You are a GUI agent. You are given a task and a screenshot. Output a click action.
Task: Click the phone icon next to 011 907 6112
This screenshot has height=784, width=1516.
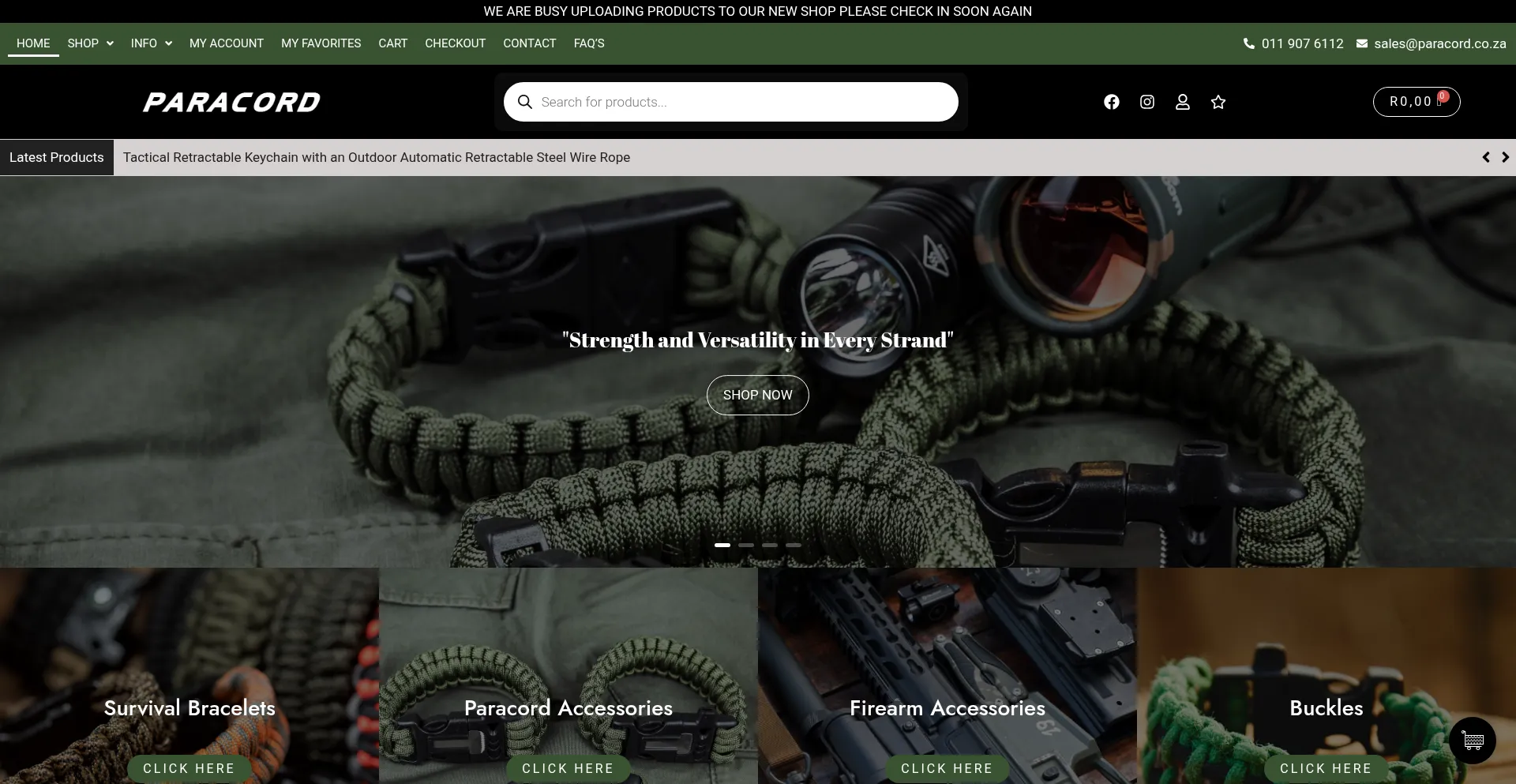[1250, 43]
